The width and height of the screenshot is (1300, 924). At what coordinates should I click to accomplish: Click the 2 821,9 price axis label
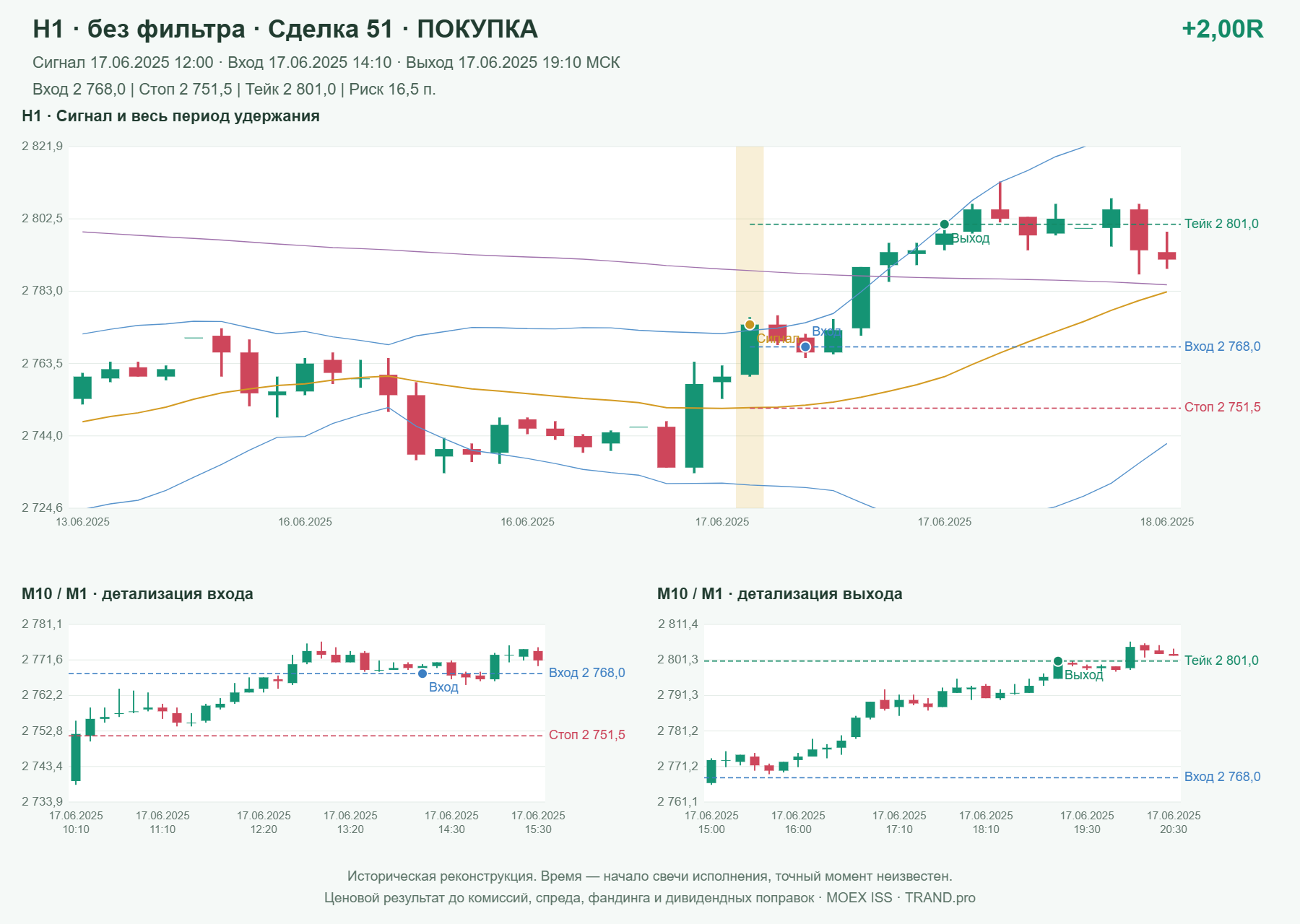42,147
